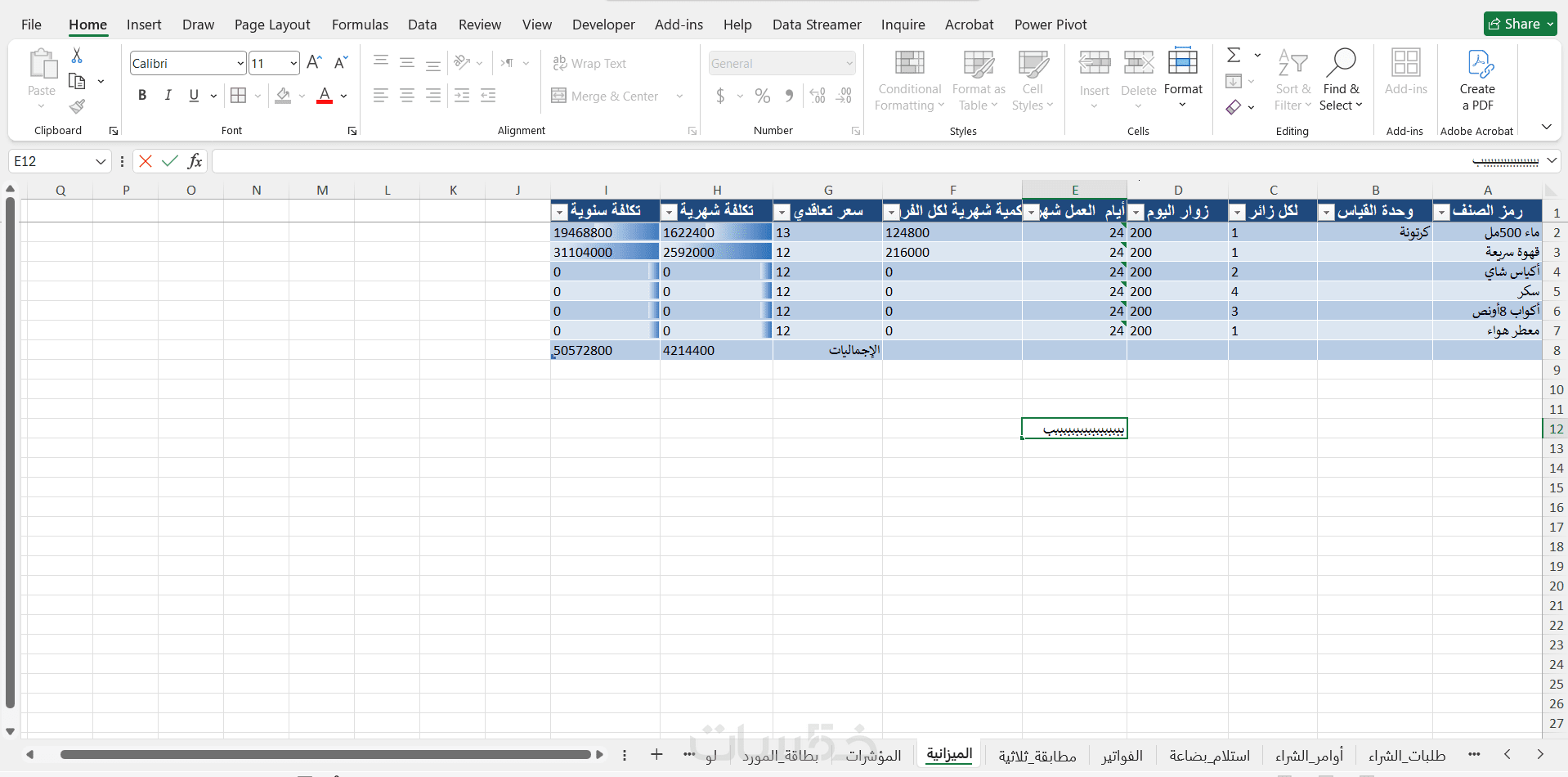
Task: Click the Decrease Decimal icon
Action: pyautogui.click(x=844, y=96)
